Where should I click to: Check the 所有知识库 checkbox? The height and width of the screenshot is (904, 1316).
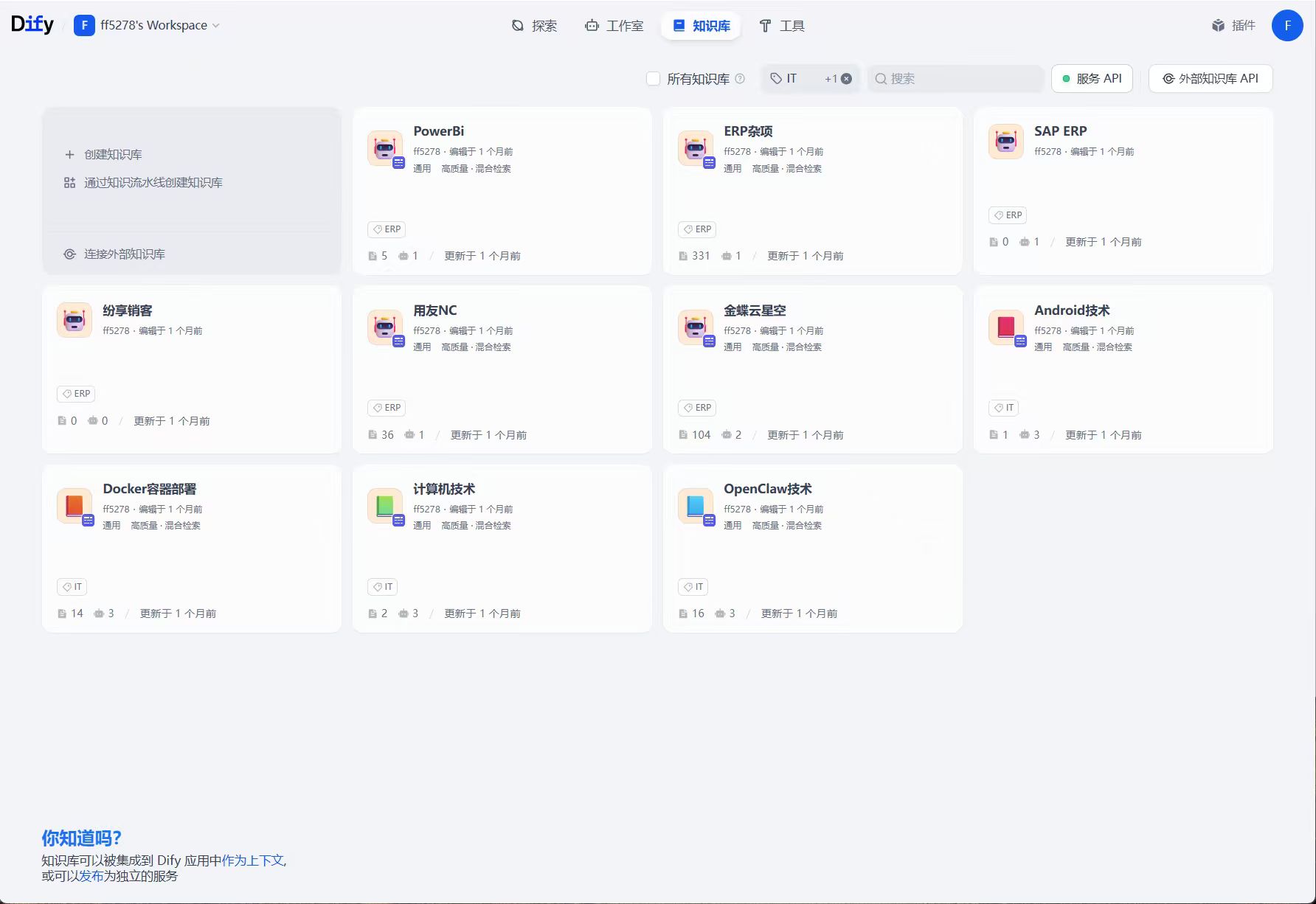(x=653, y=79)
